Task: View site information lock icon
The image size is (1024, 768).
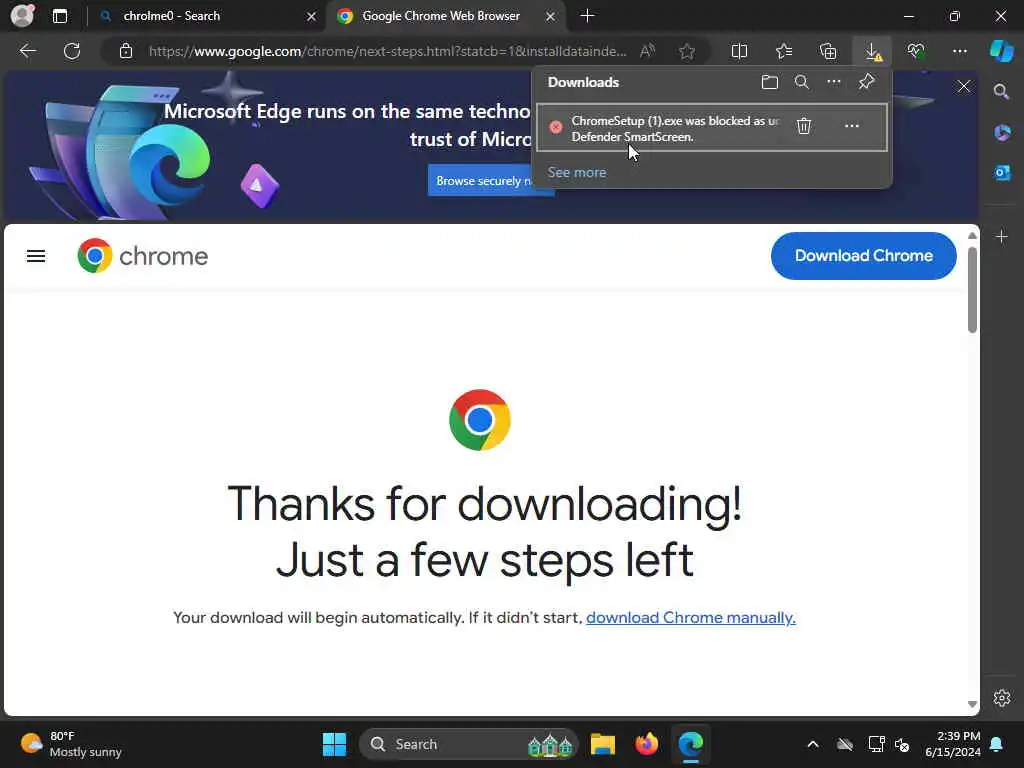Action: 126,51
